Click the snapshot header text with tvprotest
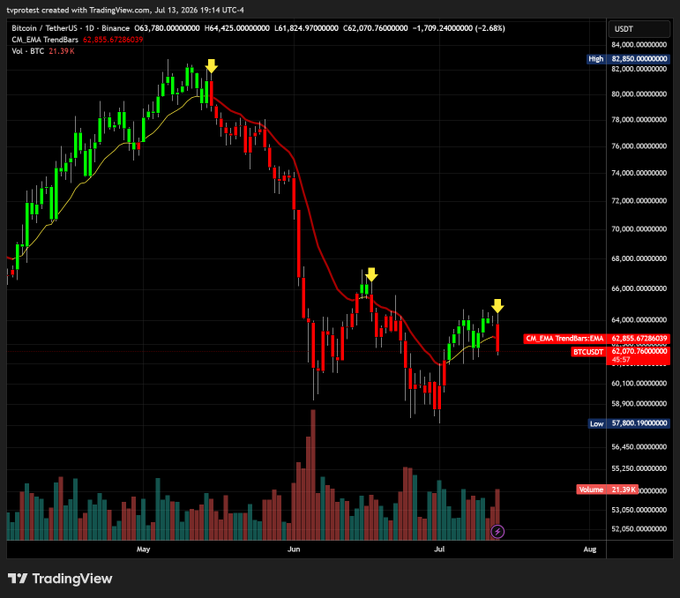This screenshot has width=680, height=598. [125, 10]
